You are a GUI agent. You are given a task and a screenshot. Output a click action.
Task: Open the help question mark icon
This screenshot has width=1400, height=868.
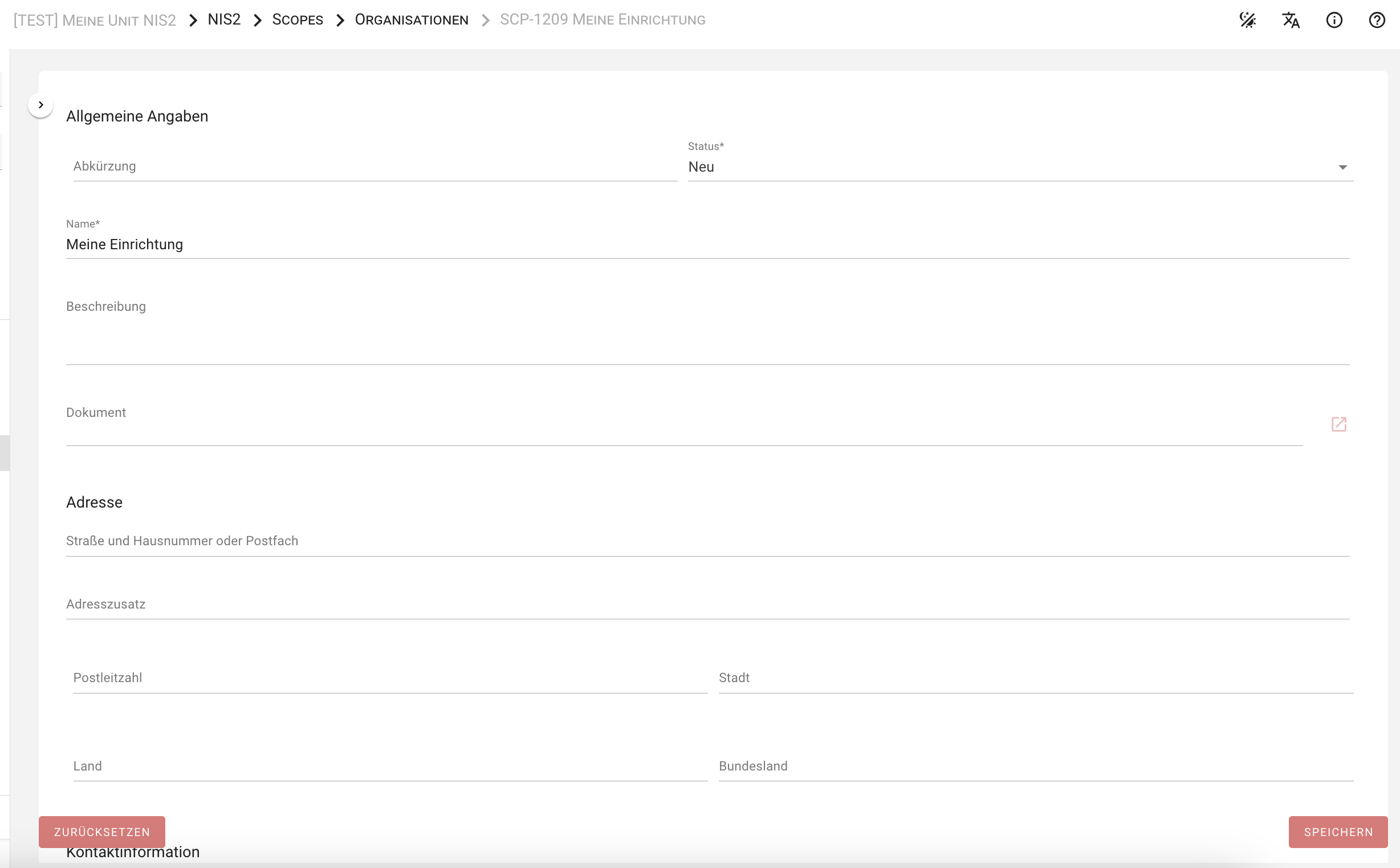(x=1377, y=20)
